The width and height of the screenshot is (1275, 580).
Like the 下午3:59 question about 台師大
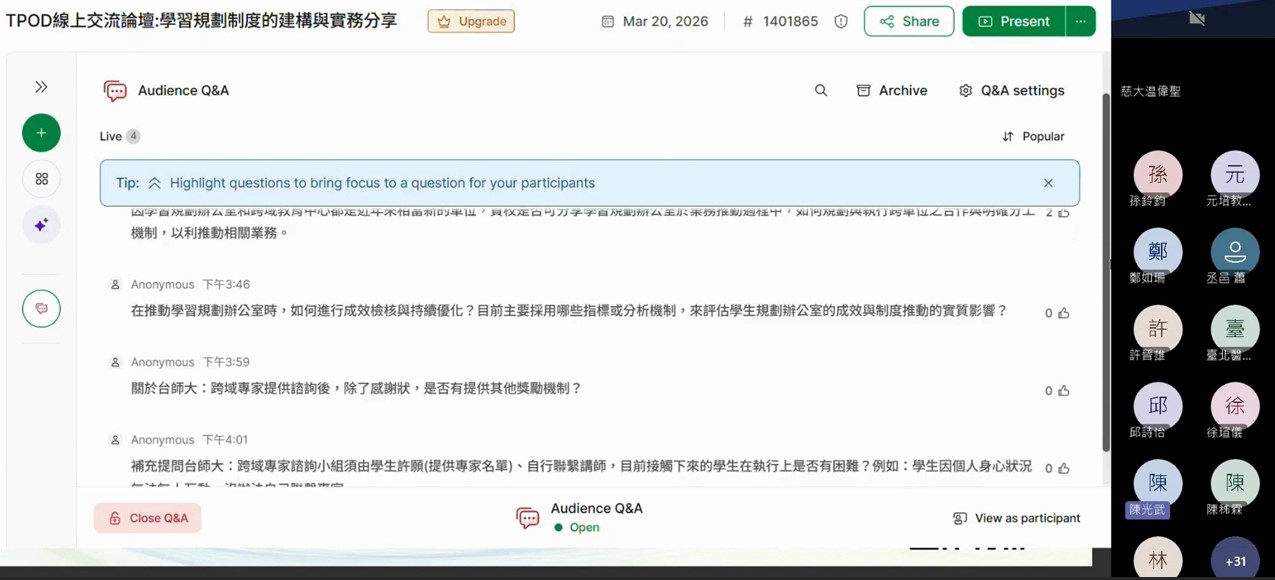[x=1064, y=391]
